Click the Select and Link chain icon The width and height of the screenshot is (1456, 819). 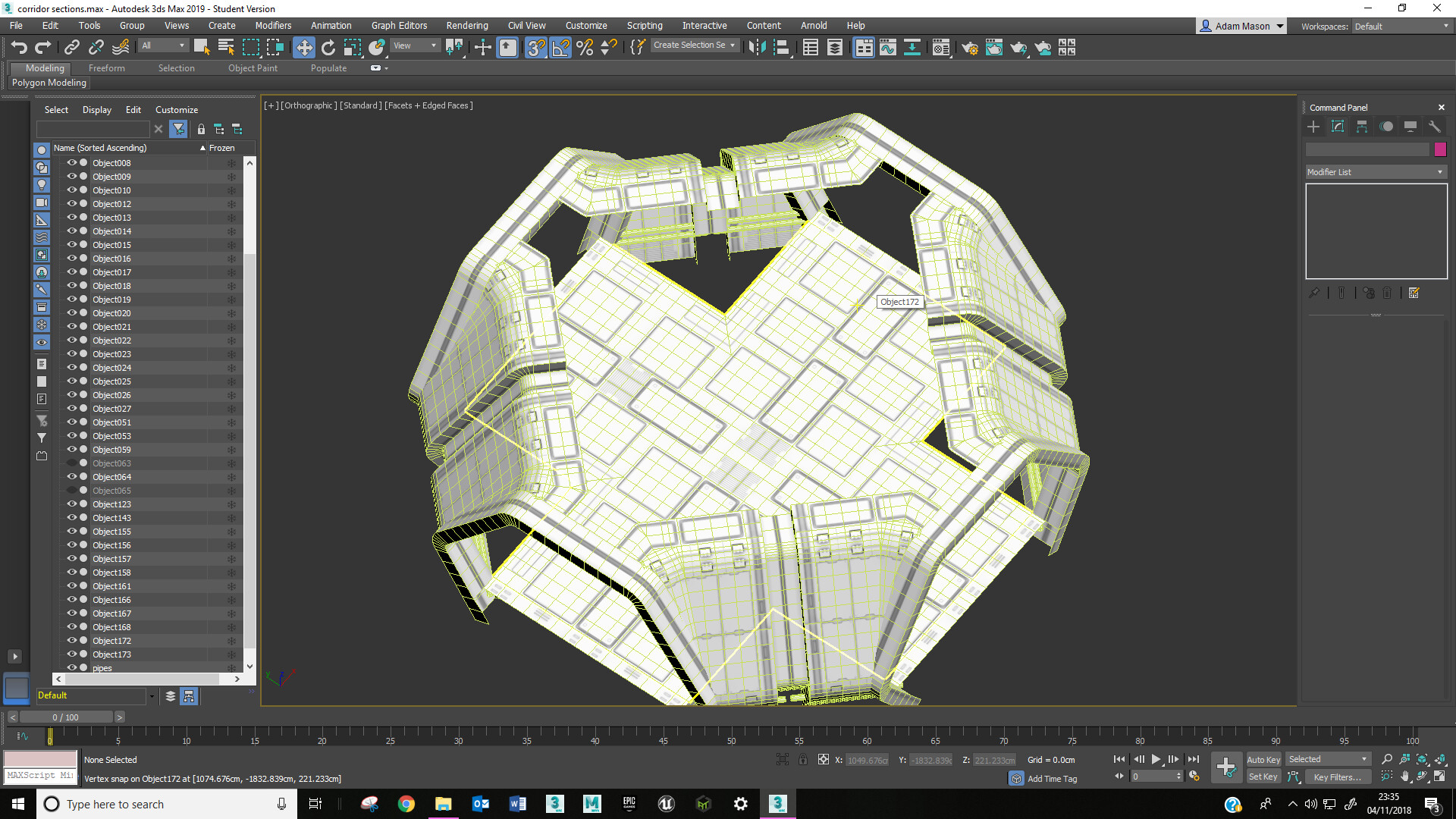pos(71,48)
